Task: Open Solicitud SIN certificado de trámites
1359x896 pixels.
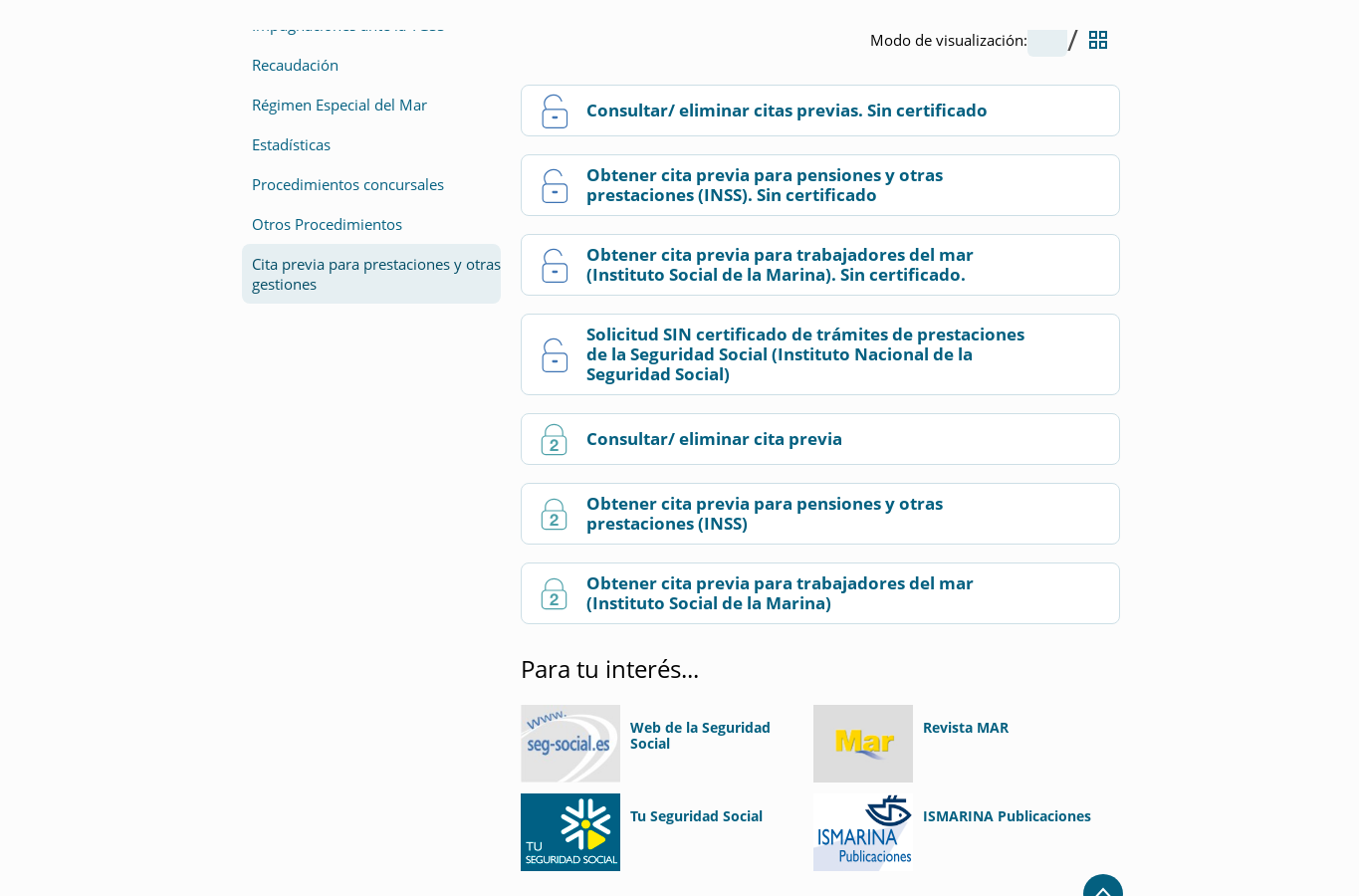Action: click(x=805, y=354)
